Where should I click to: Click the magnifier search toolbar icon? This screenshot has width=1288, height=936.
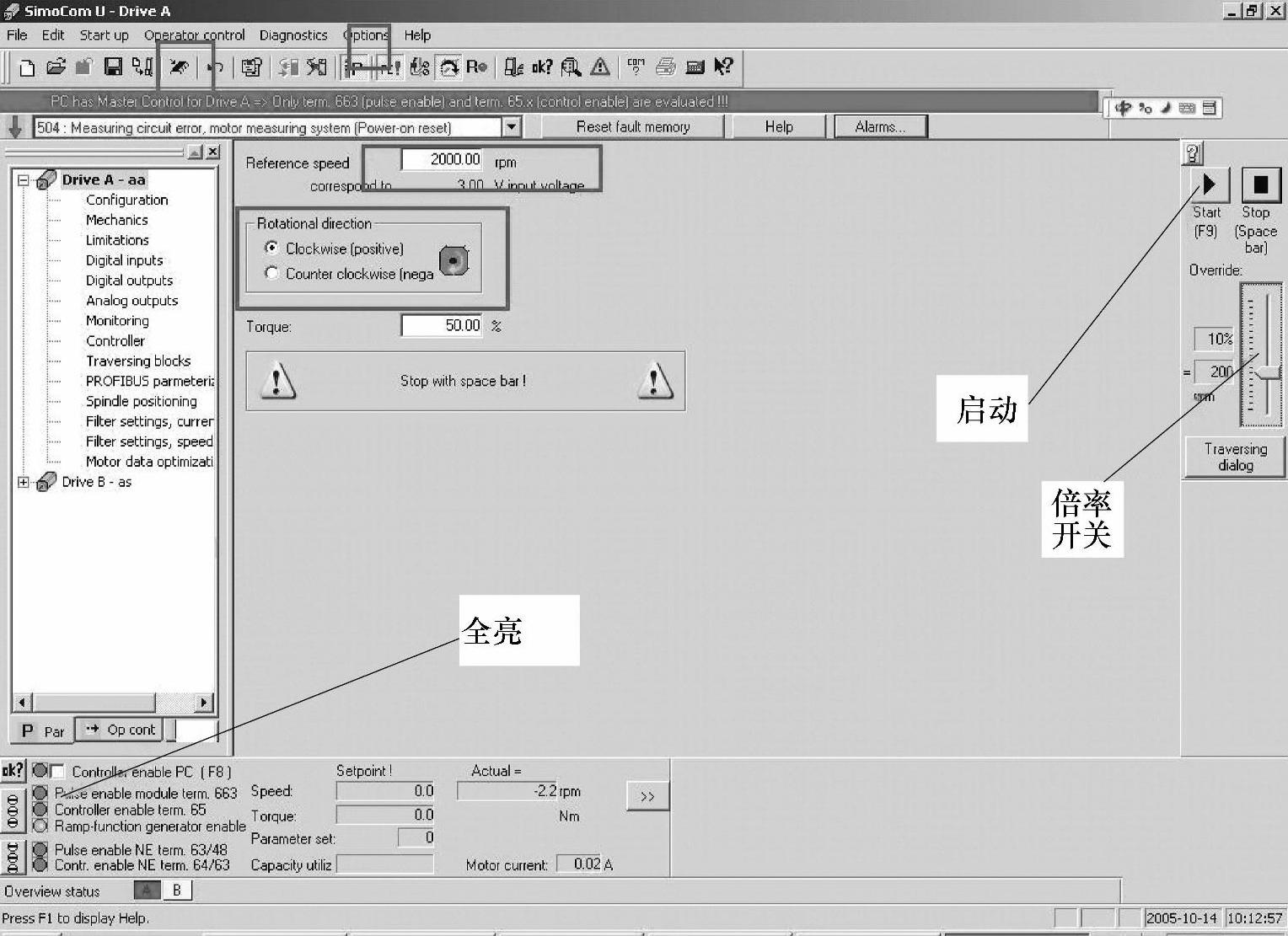[x=571, y=67]
